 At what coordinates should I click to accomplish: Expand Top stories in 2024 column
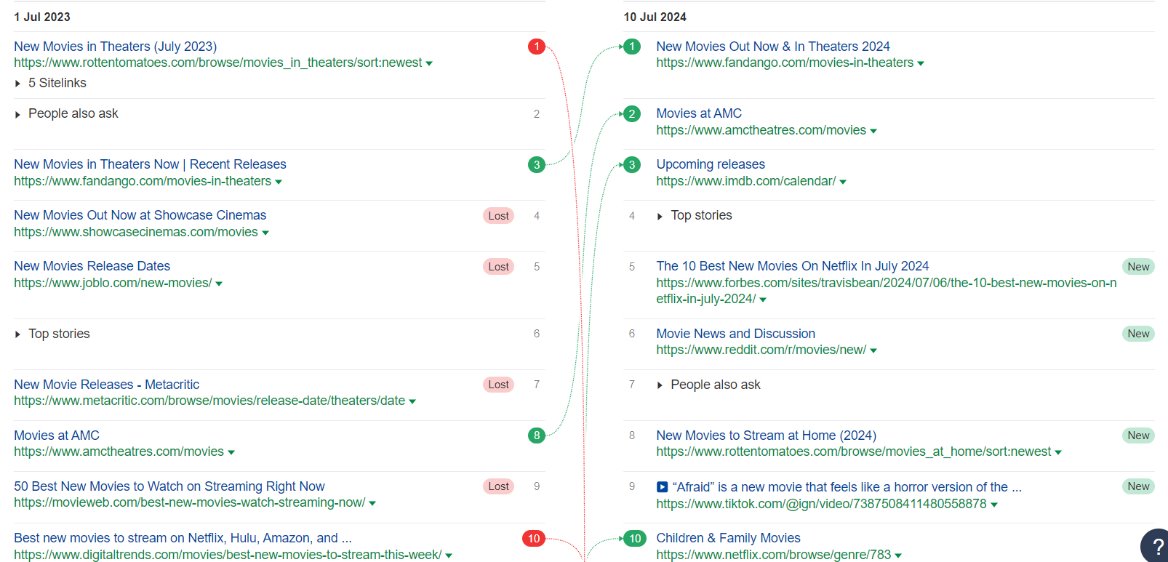tap(694, 215)
